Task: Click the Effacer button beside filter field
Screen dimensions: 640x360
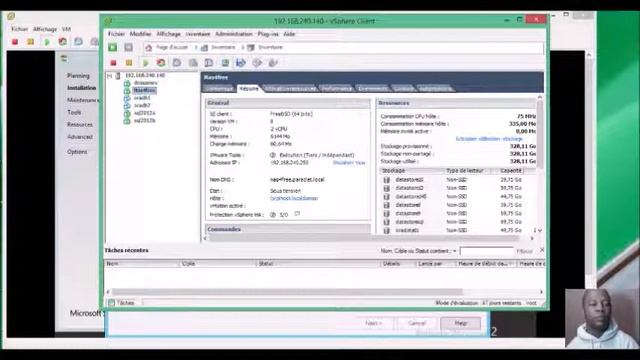Action: pyautogui.click(x=524, y=251)
